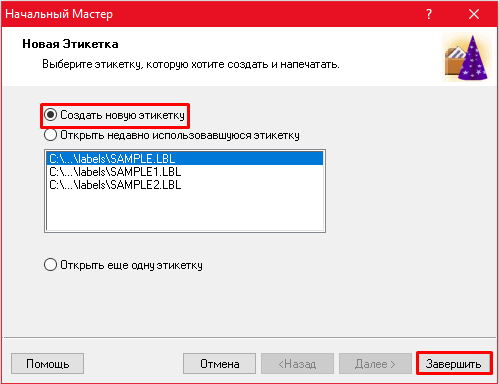
Task: Click the Отмена button
Action: [219, 364]
